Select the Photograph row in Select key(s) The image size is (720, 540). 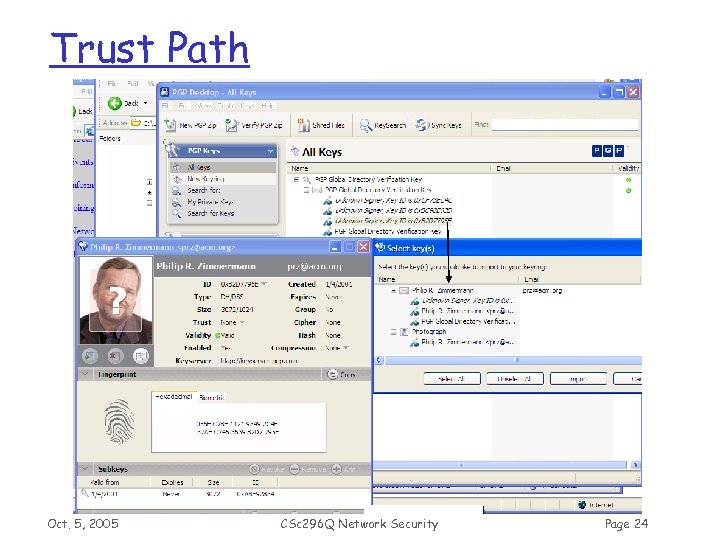coord(423,332)
